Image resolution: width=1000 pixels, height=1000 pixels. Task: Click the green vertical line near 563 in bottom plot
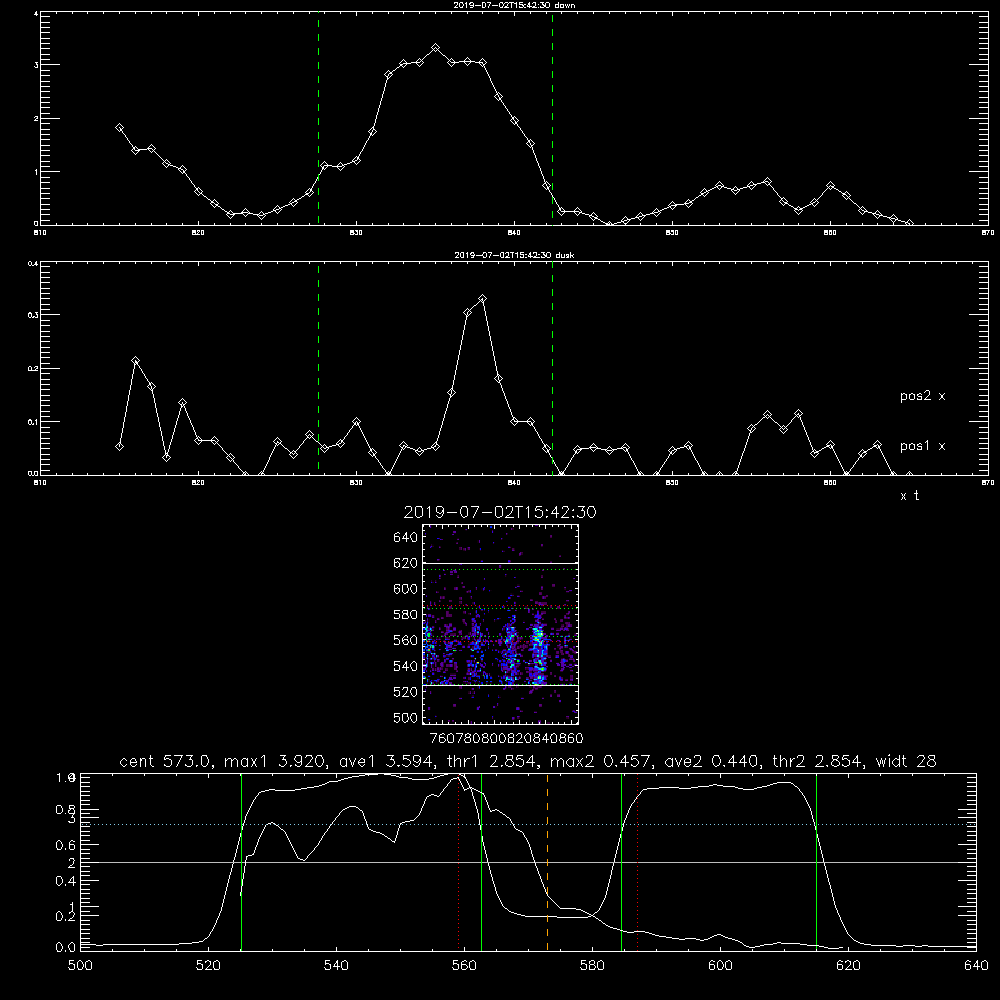(481, 862)
